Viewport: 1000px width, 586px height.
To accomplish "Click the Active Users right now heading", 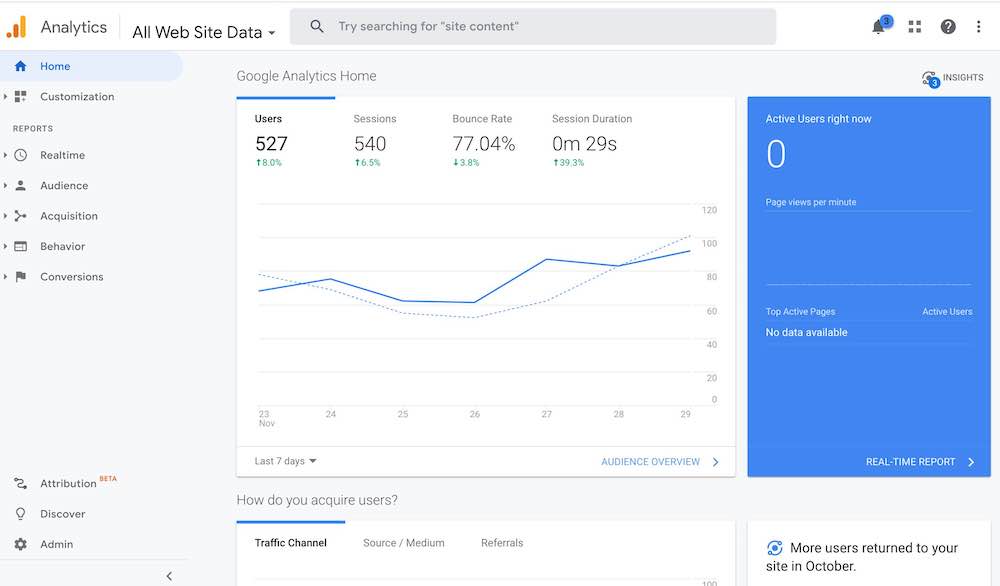I will click(818, 119).
